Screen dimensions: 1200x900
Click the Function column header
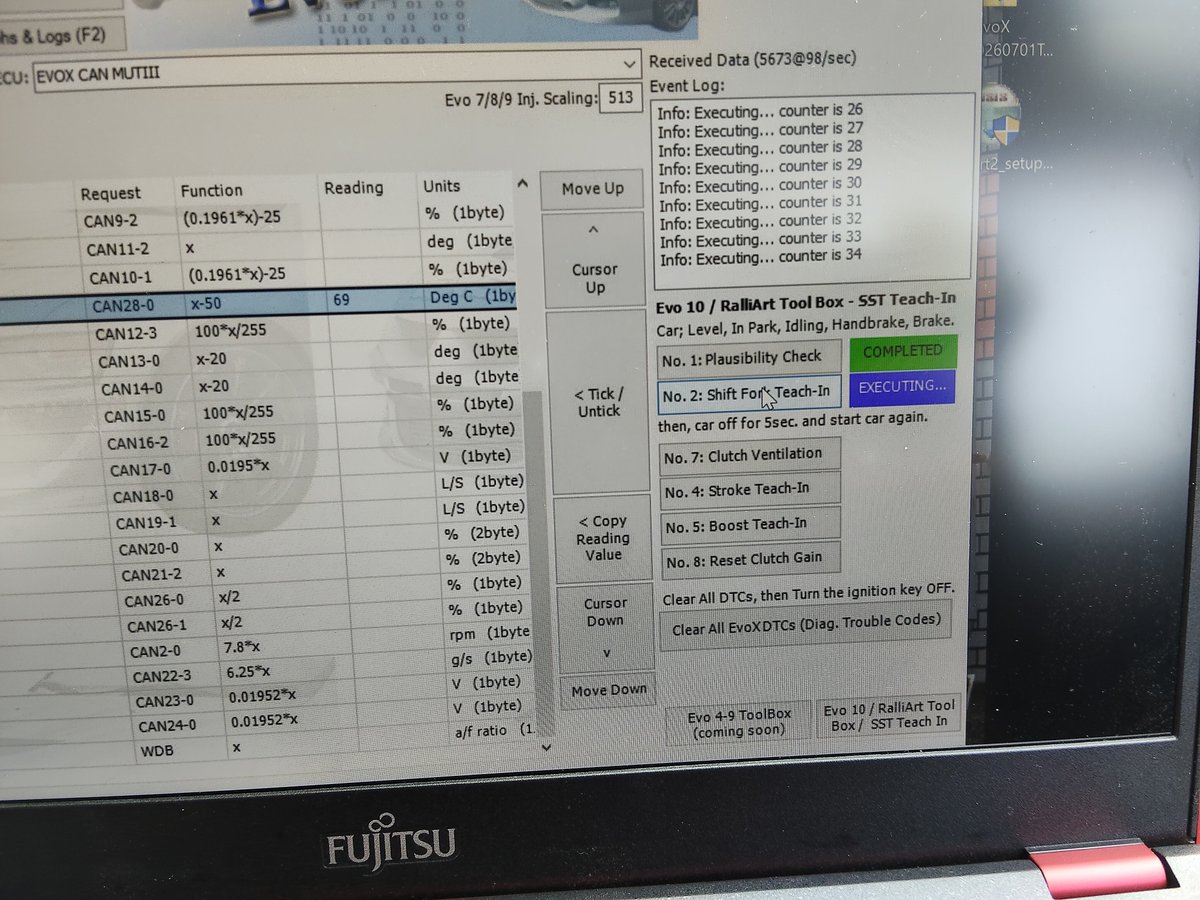(x=211, y=190)
